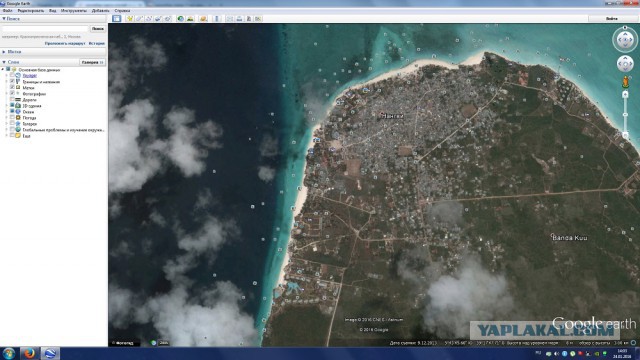Image resolution: width=640 pixels, height=360 pixels.
Task: Enable the Погода layer checkbox
Action: click(x=12, y=118)
